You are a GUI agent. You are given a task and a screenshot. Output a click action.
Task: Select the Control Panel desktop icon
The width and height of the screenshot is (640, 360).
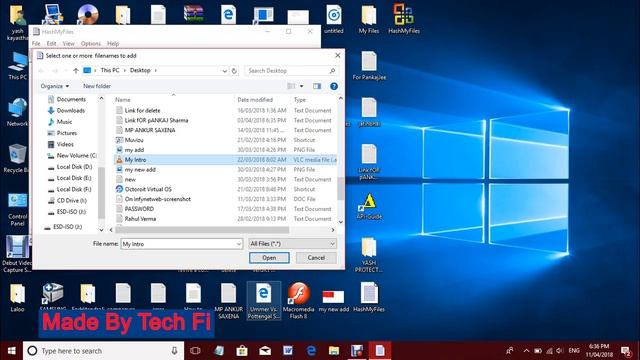(x=17, y=209)
